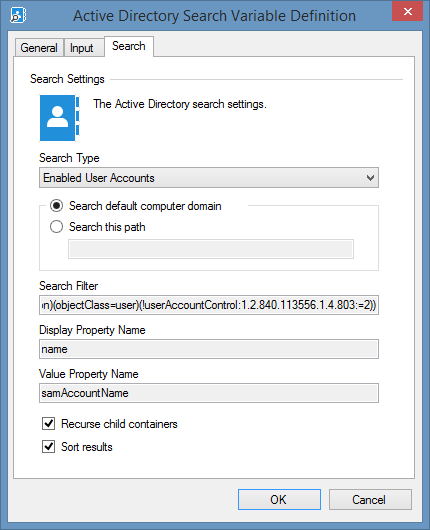This screenshot has width=430, height=530.
Task: Click the dialog title bar text
Action: 215,16
